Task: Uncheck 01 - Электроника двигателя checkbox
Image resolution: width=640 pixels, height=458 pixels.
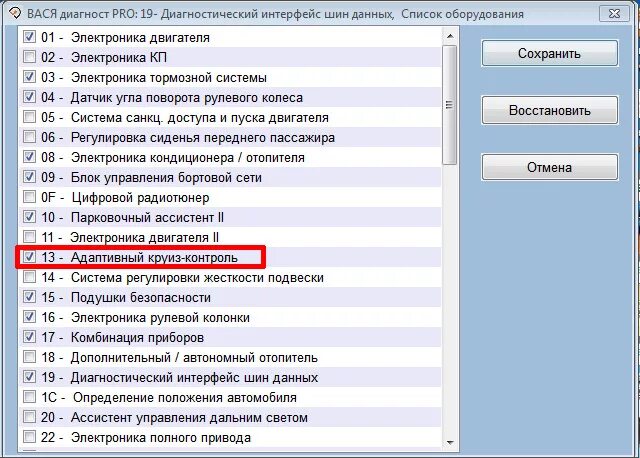Action: click(29, 37)
